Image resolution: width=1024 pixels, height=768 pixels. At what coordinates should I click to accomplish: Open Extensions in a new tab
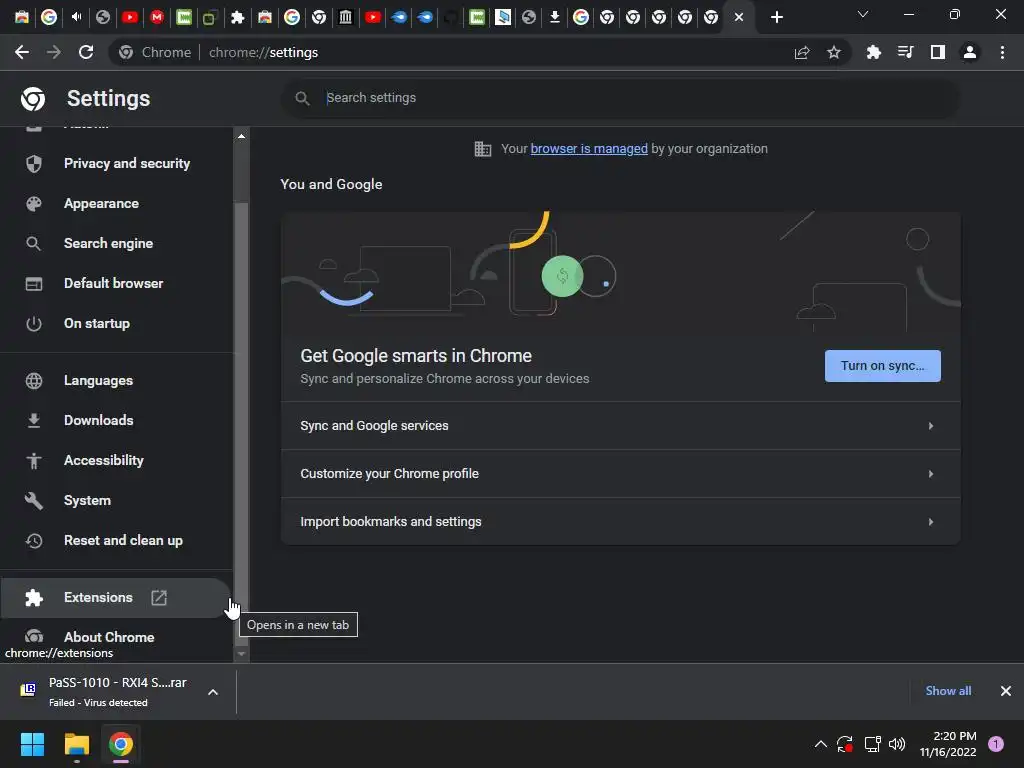(116, 598)
